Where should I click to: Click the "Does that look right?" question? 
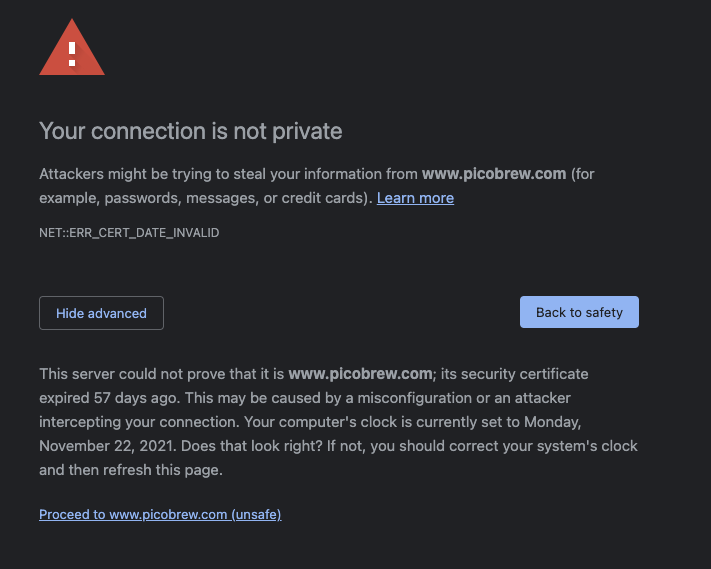point(252,446)
